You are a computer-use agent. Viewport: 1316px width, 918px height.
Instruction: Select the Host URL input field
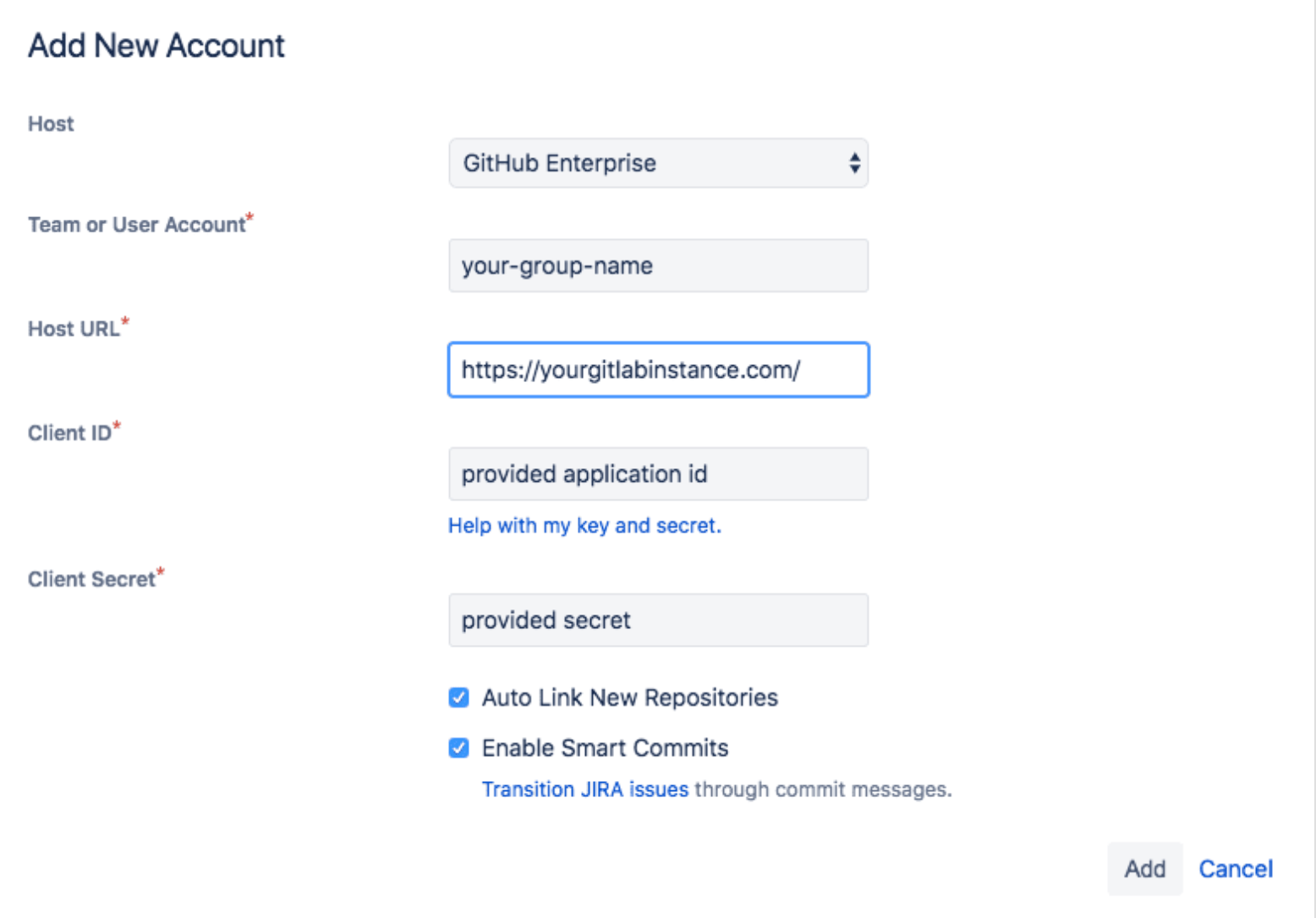click(x=658, y=369)
